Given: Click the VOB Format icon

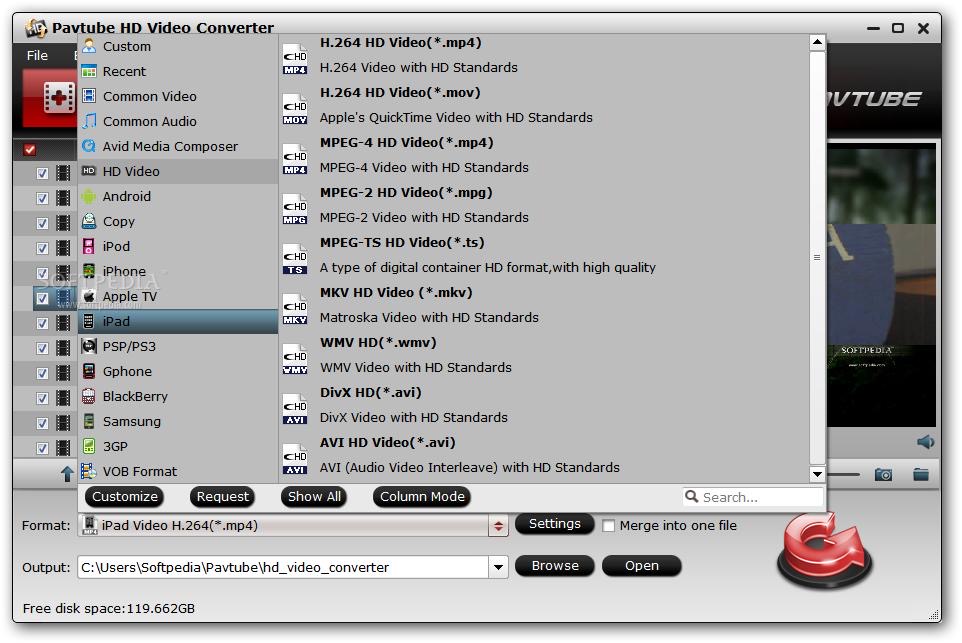Looking at the screenshot, I should point(90,471).
